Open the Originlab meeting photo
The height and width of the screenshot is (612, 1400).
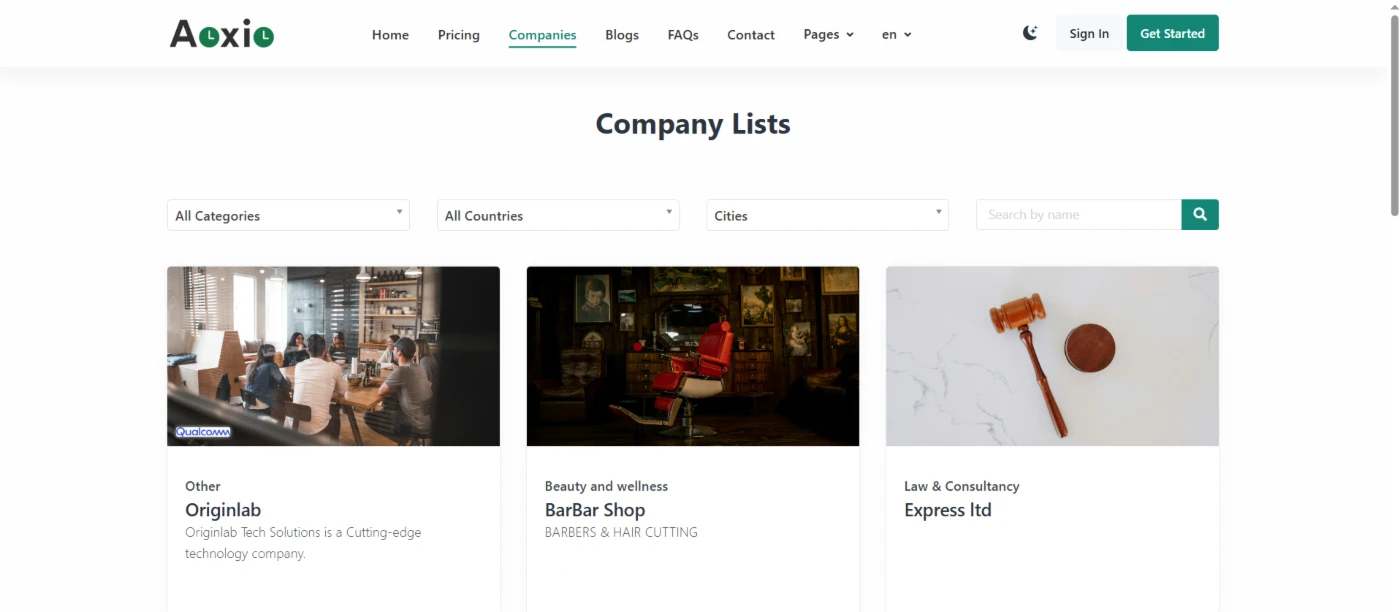coord(333,356)
